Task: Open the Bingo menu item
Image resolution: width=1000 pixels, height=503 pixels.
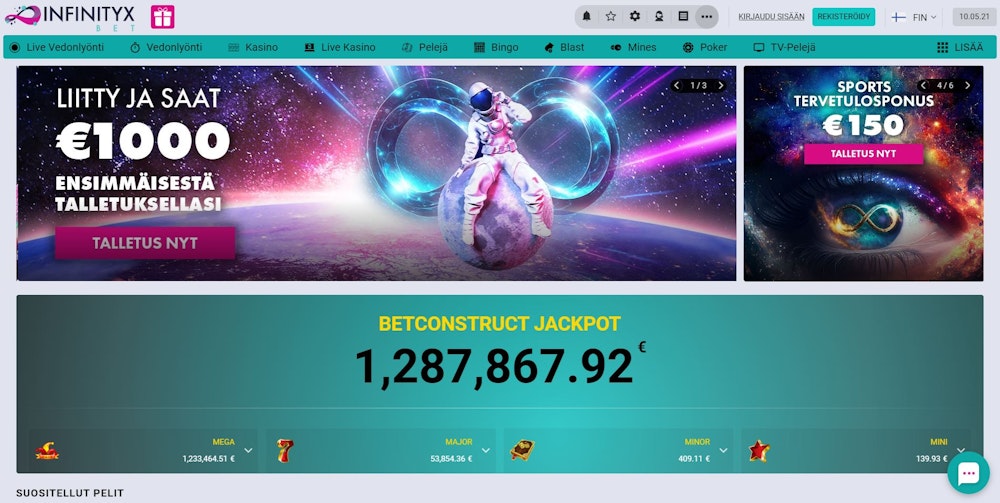Action: 496,47
